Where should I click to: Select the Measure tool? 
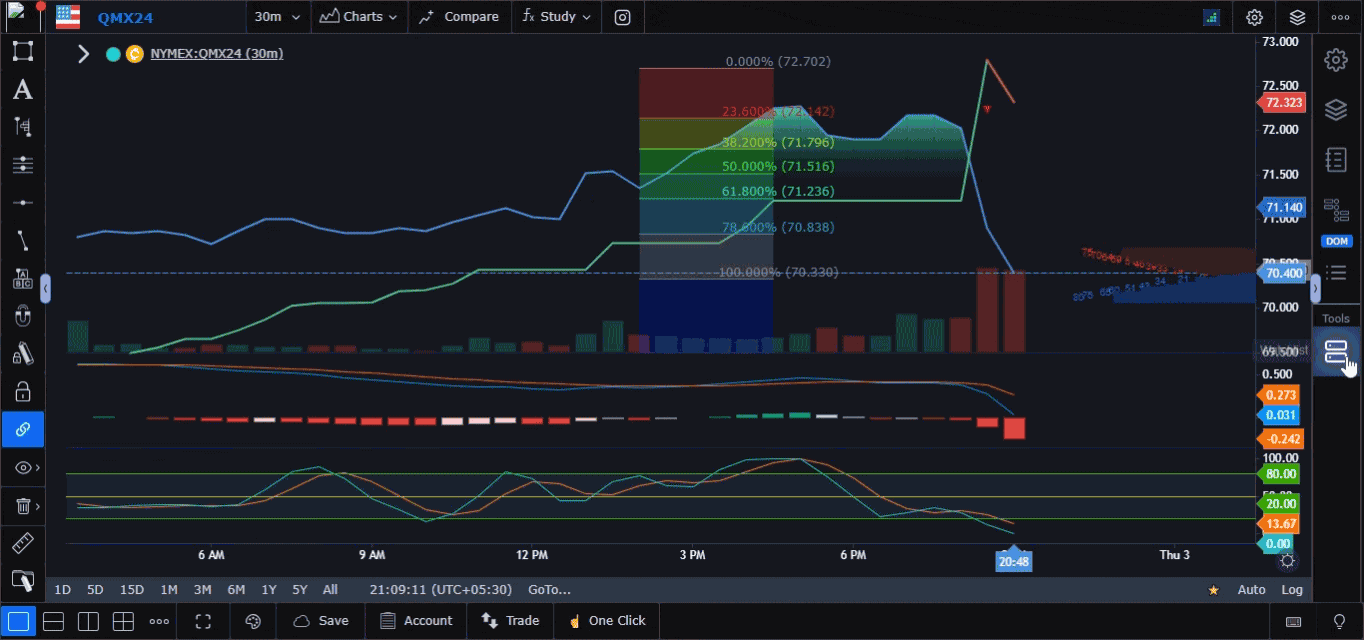(22, 543)
